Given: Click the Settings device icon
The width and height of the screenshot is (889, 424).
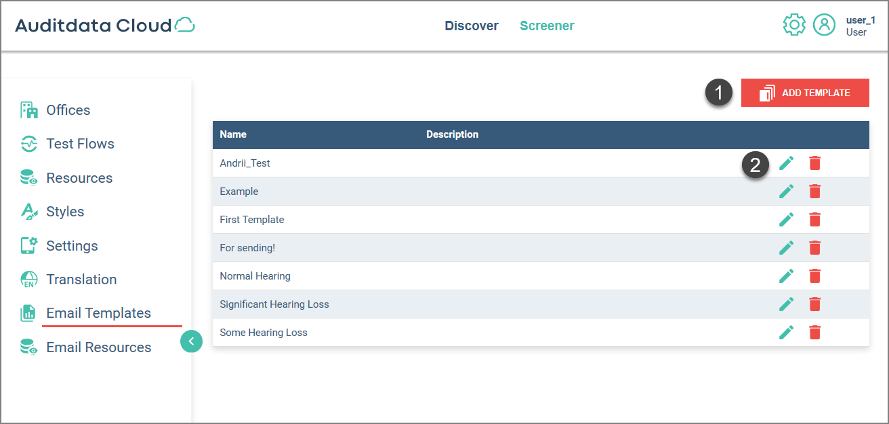Looking at the screenshot, I should point(29,245).
